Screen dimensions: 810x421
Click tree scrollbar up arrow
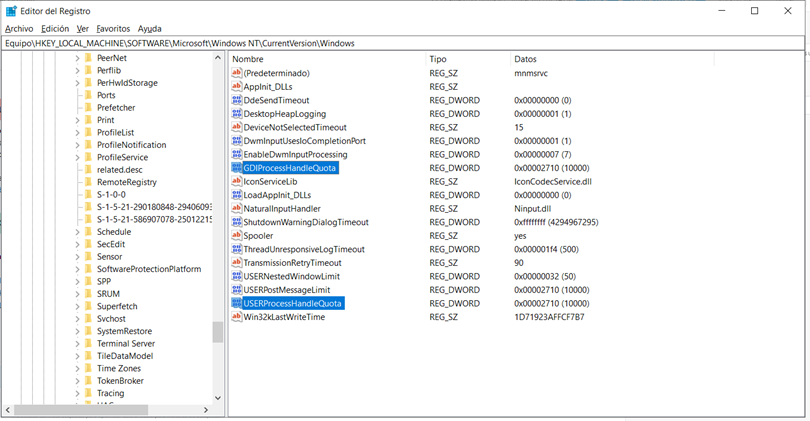click(x=217, y=57)
